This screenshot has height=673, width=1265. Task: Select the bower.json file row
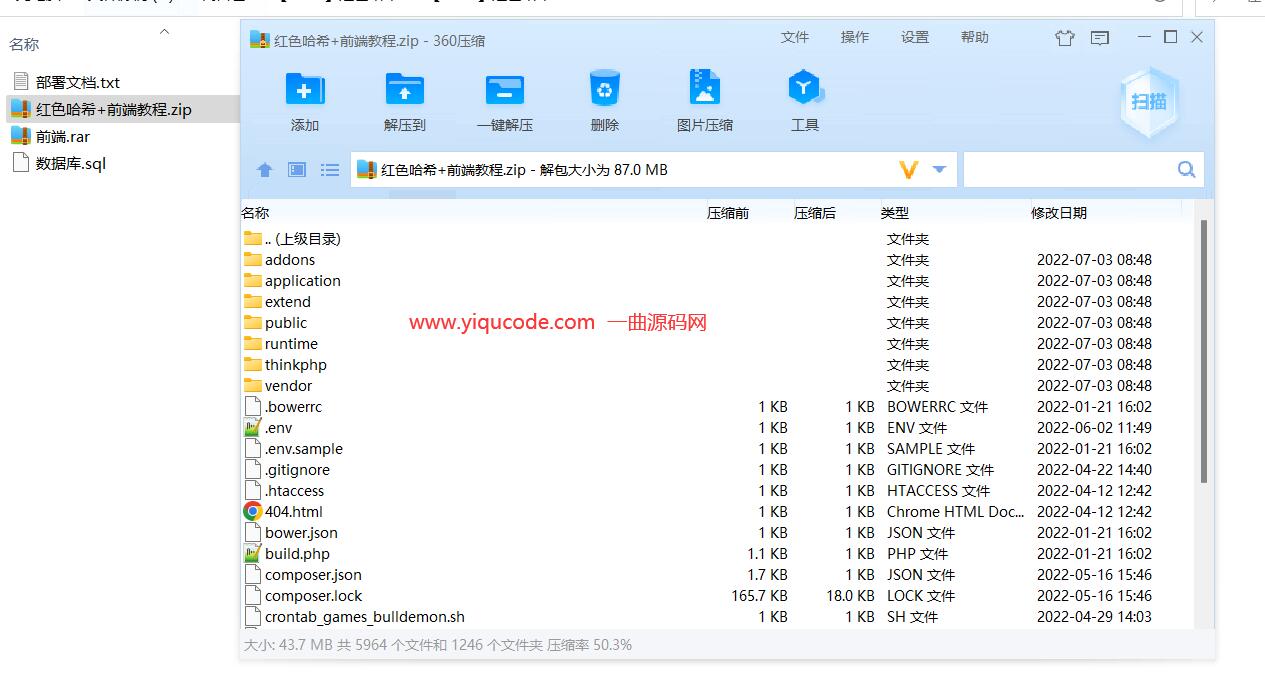(x=718, y=533)
